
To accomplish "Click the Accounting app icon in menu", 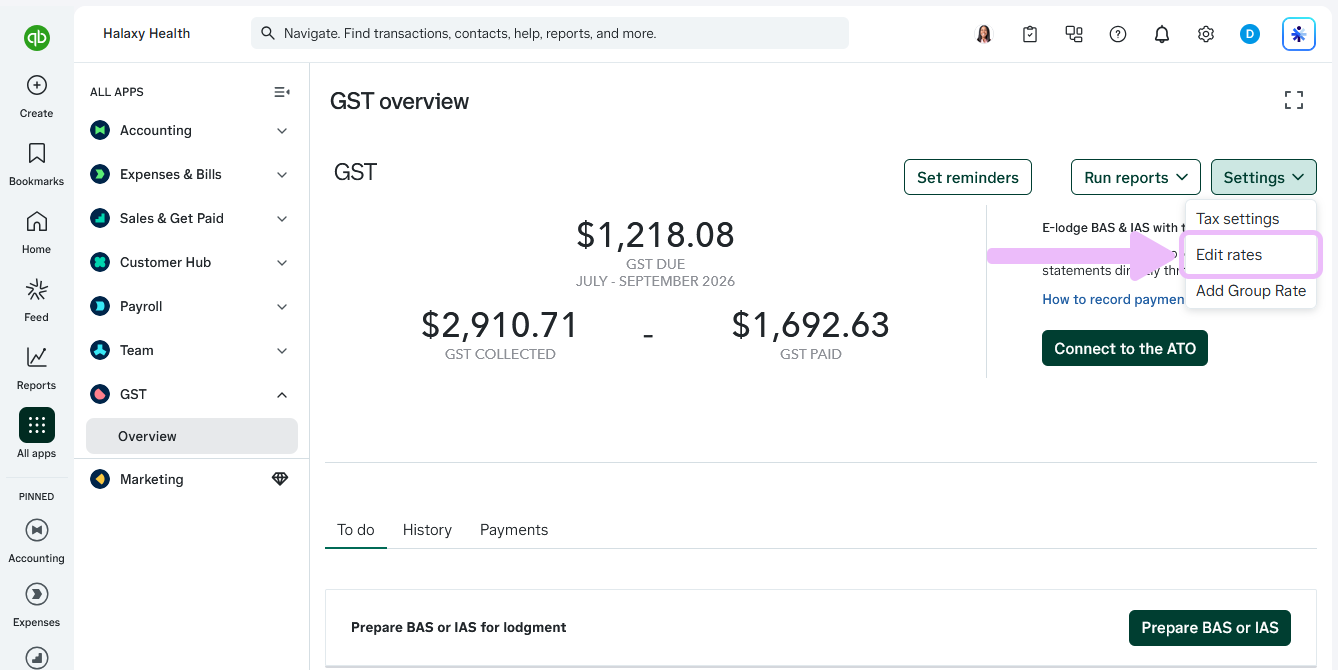I will pyautogui.click(x=100, y=130).
